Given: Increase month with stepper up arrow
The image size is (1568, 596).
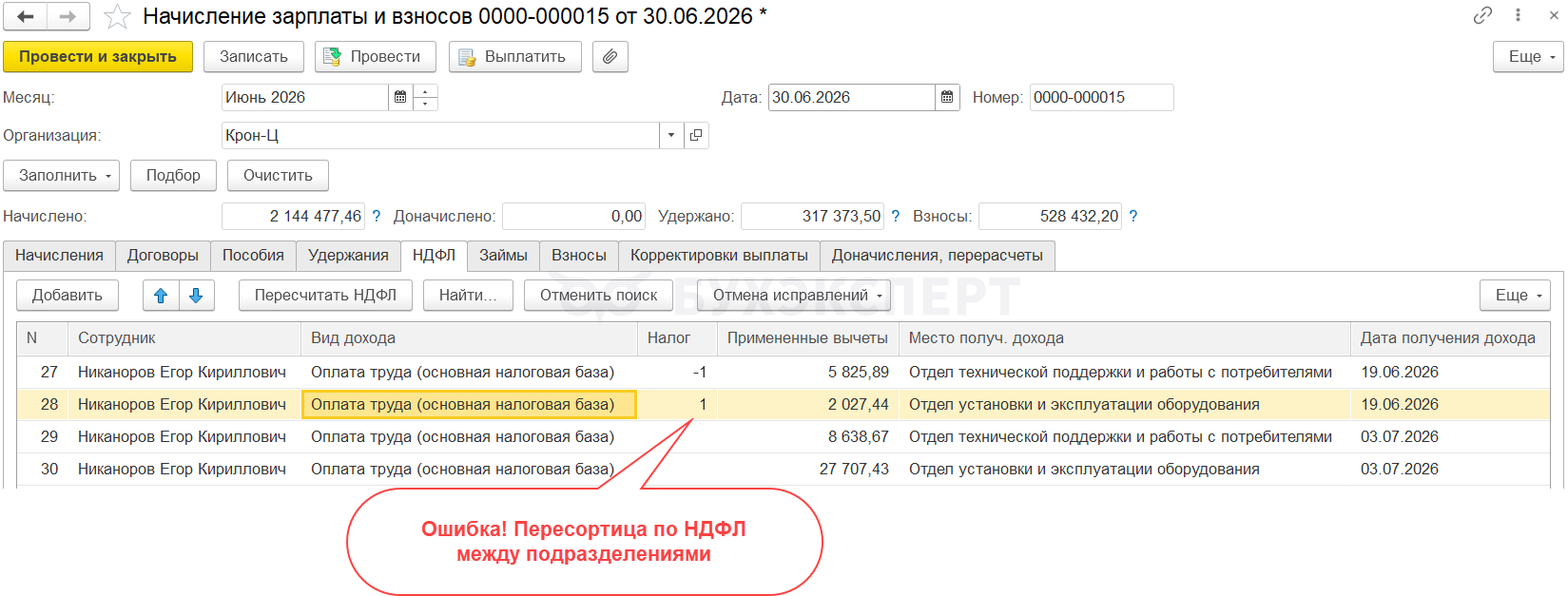Looking at the screenshot, I should [x=425, y=91].
